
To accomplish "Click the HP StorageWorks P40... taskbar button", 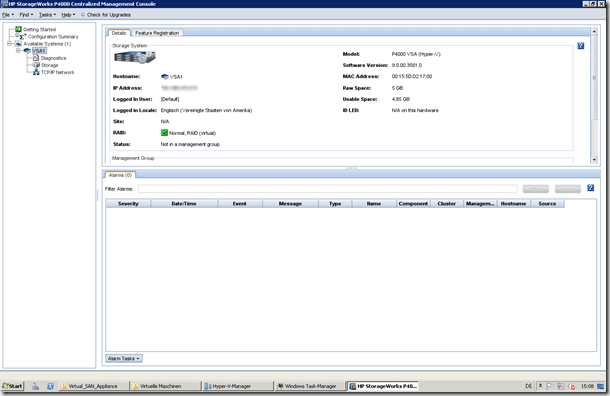I will point(382,386).
